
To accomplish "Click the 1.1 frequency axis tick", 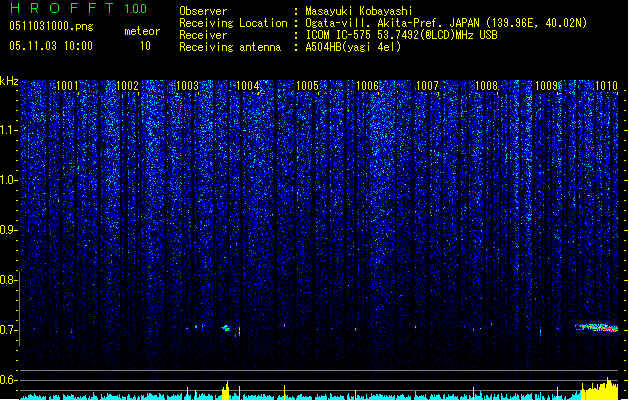I will (9, 130).
